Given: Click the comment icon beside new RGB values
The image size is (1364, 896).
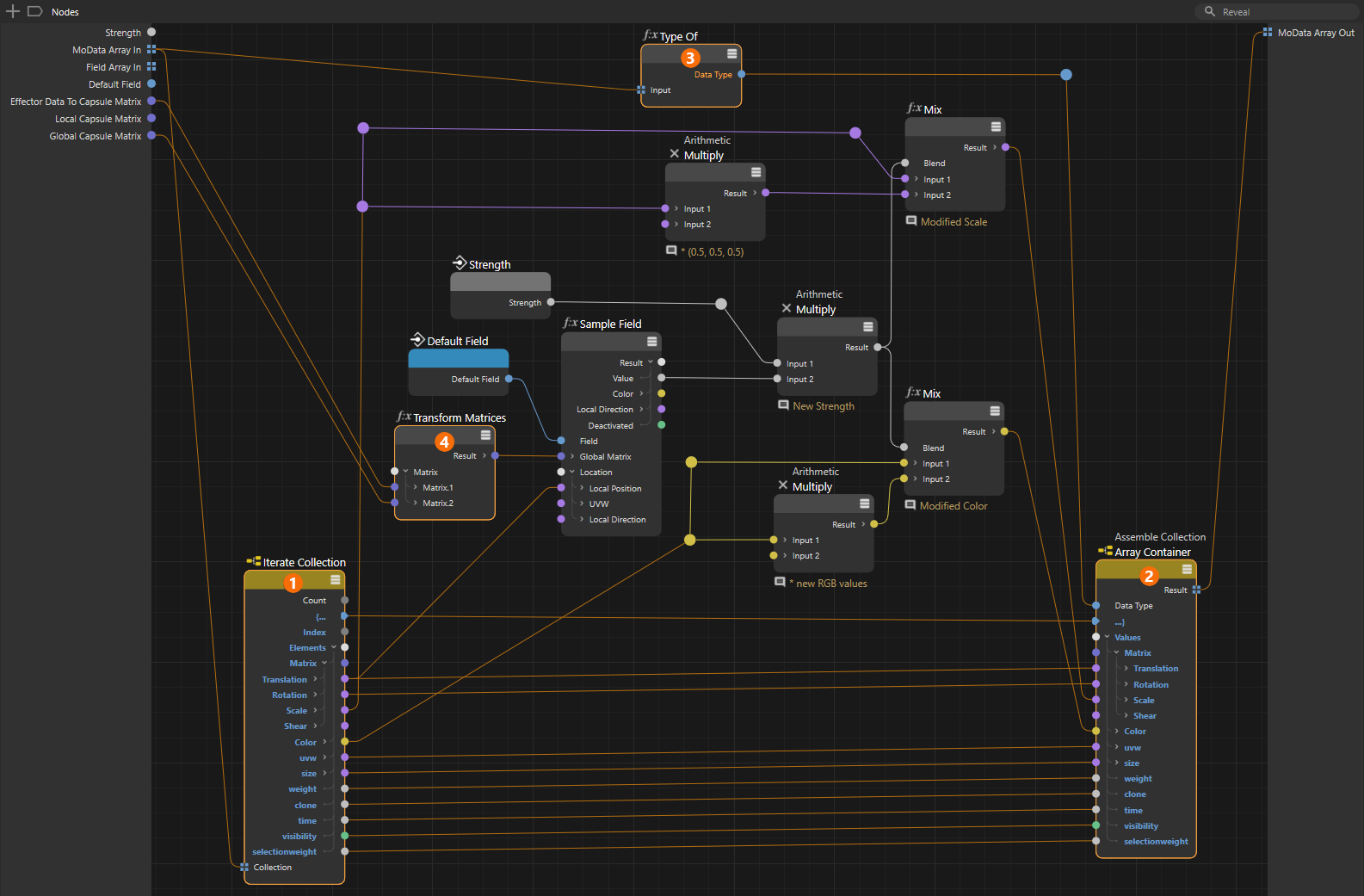Looking at the screenshot, I should [780, 582].
